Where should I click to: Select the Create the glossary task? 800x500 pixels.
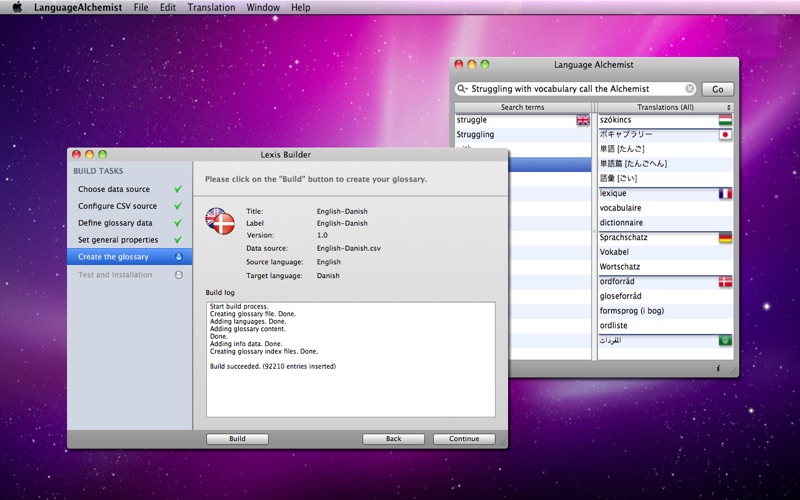click(x=130, y=257)
